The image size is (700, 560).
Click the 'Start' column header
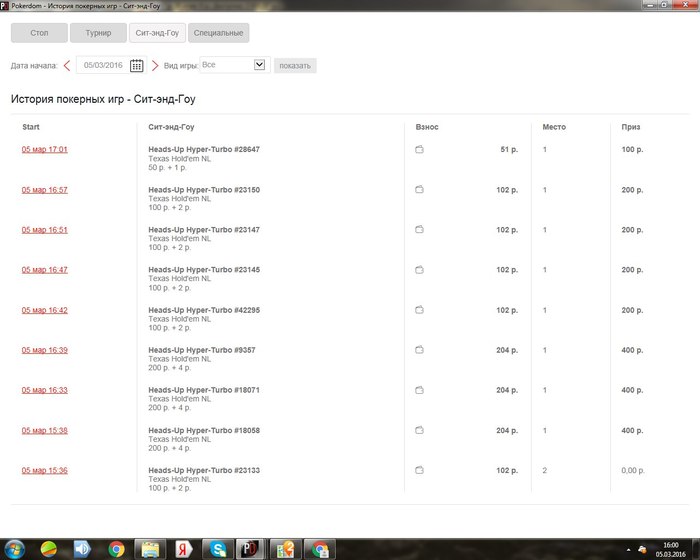(31, 127)
